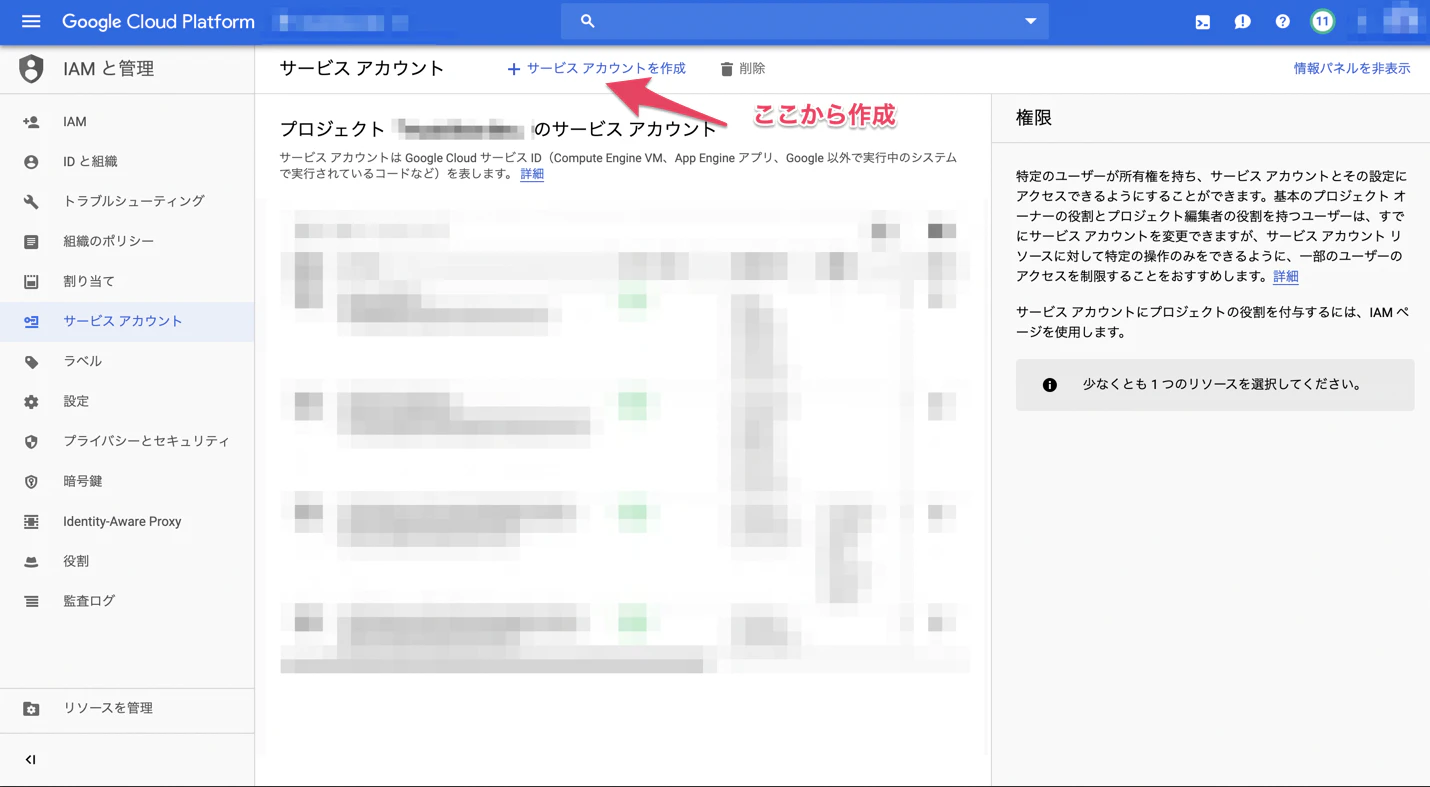Click the Google Cloud Platform logo text
Image resolution: width=1430 pixels, height=787 pixels.
tap(158, 21)
